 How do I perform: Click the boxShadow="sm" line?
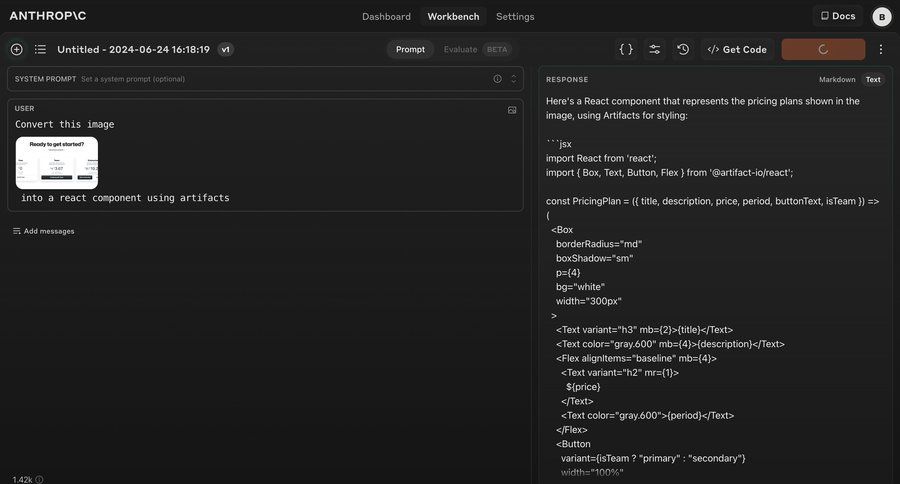pyautogui.click(x=594, y=258)
